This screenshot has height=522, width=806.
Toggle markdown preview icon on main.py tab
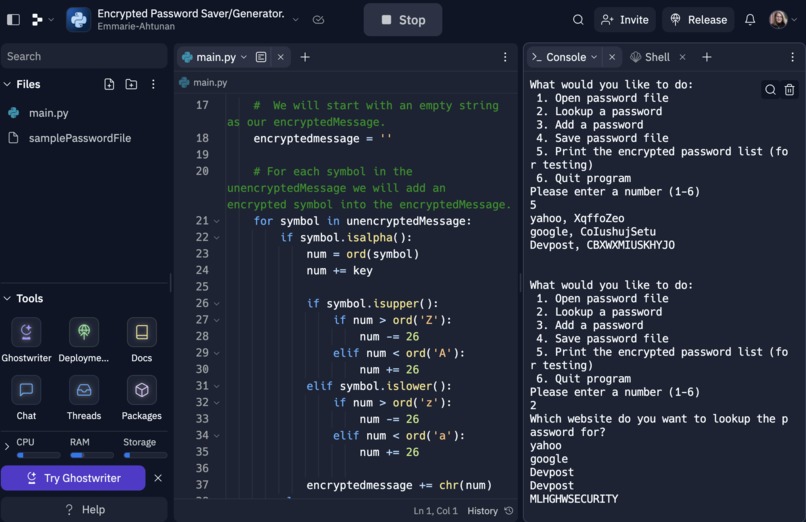[x=261, y=57]
